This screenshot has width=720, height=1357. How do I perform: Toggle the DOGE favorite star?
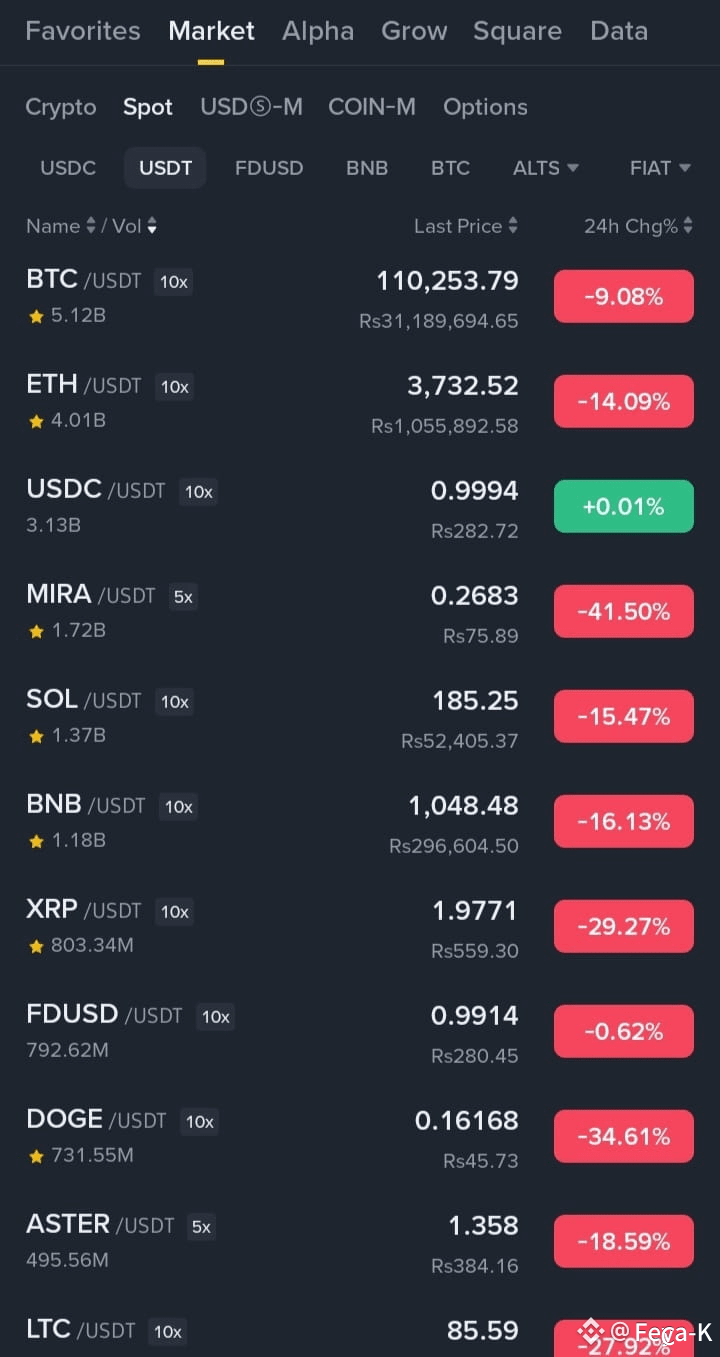coord(36,1156)
